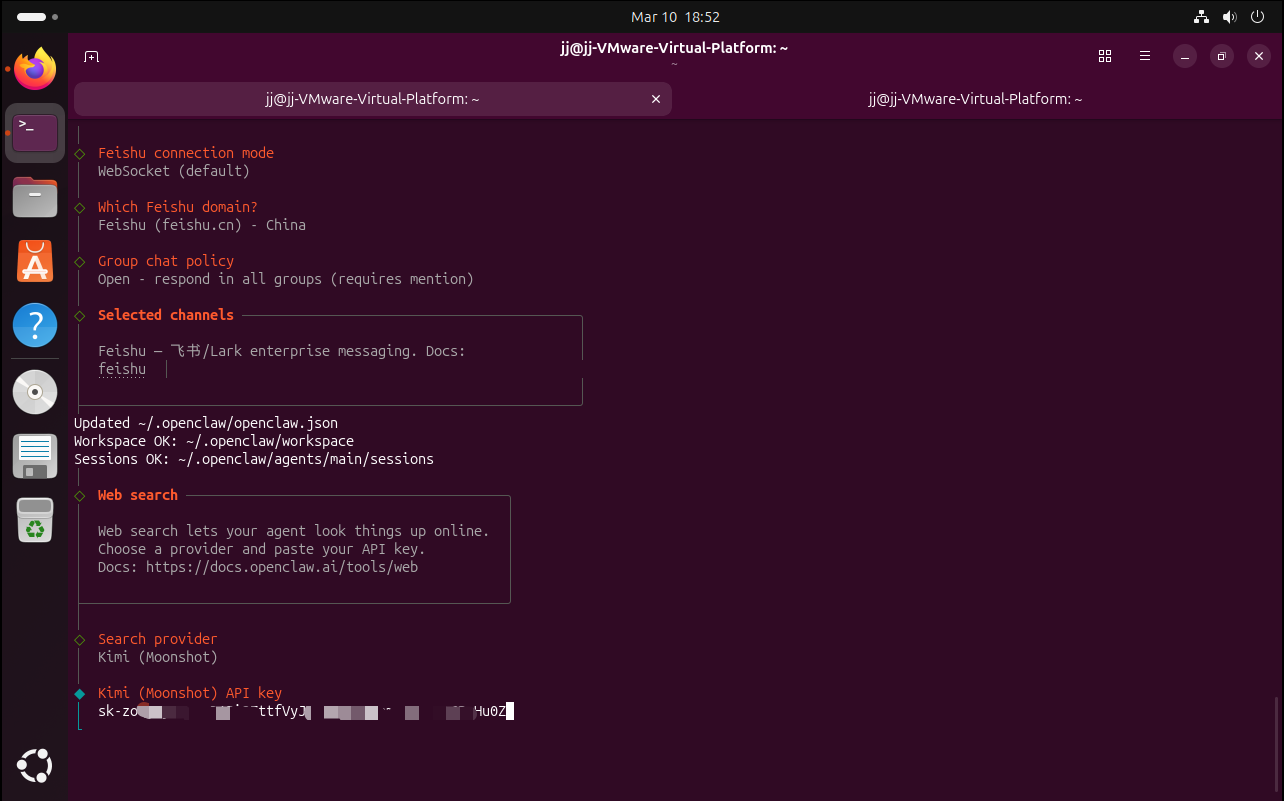Show all applications with the Ubuntu logo
Screen dimensions: 1284x801
(35, 766)
